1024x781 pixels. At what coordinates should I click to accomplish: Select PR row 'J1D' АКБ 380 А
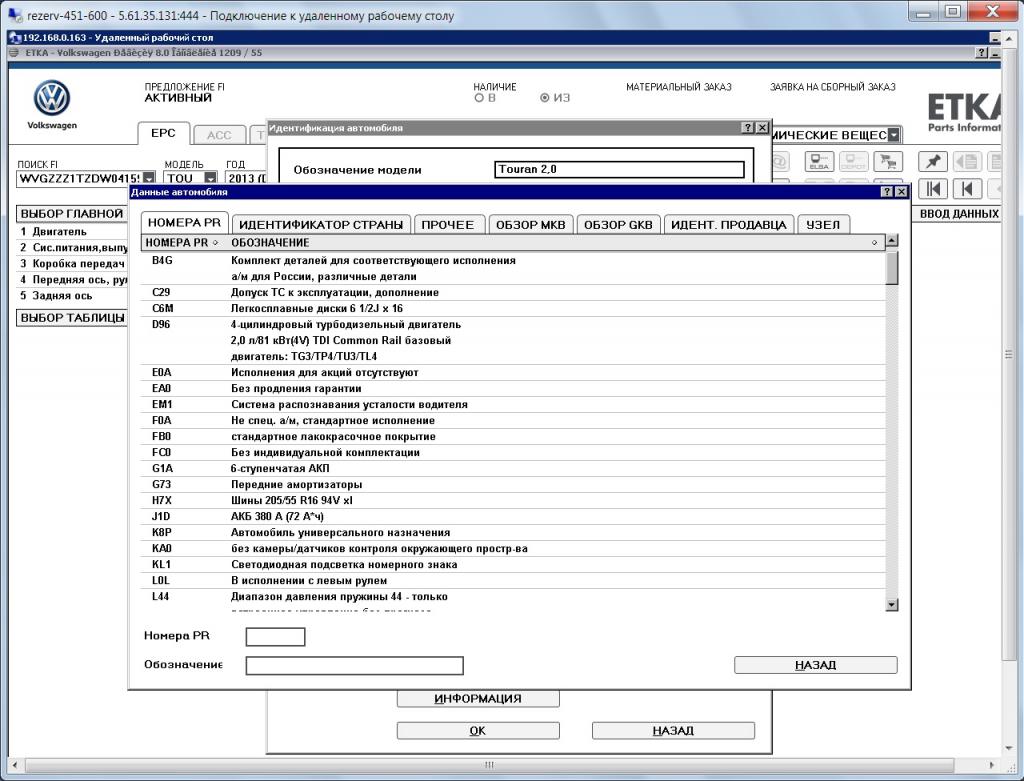[x=513, y=517]
